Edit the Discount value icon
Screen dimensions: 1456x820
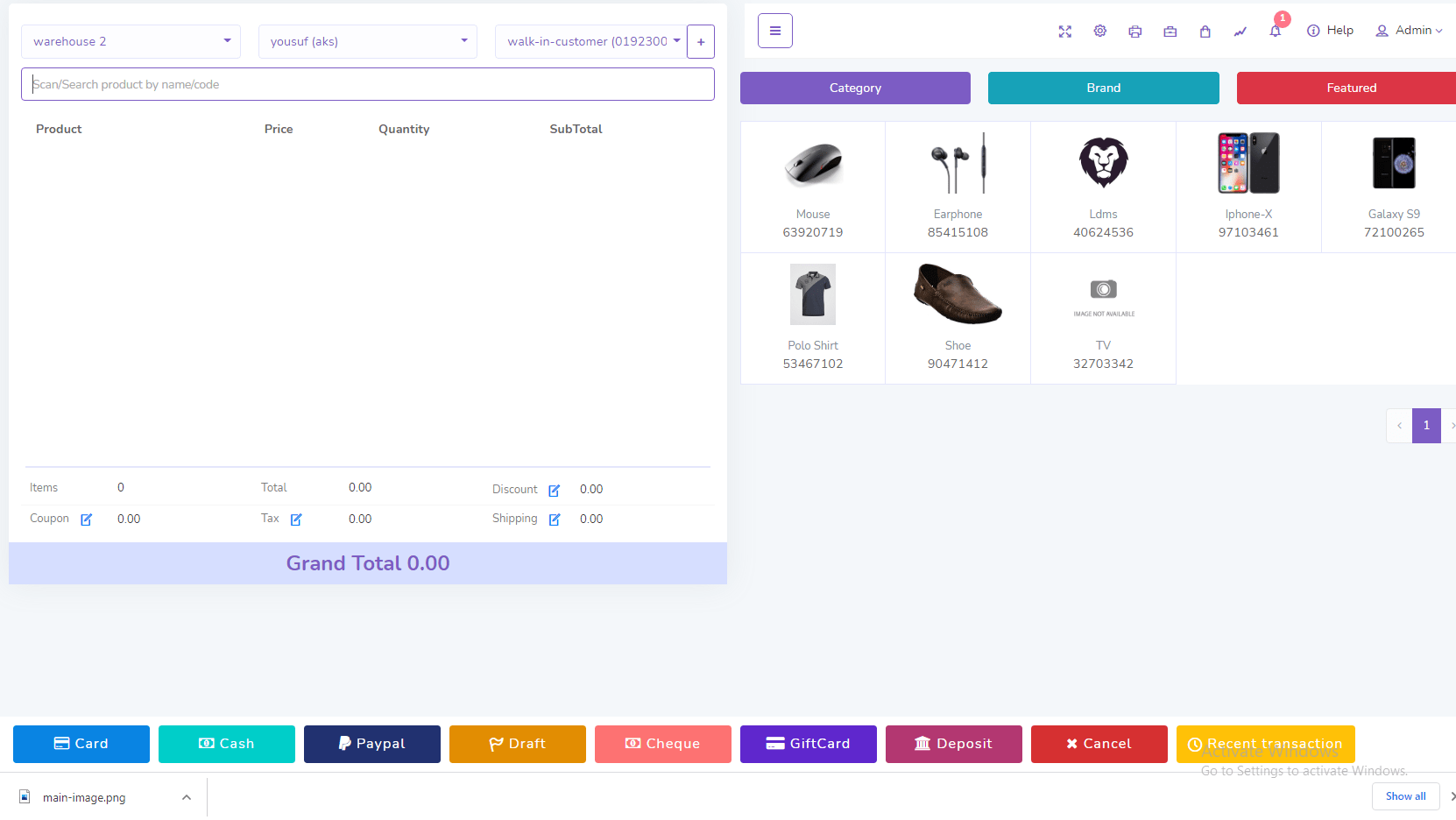pos(554,491)
